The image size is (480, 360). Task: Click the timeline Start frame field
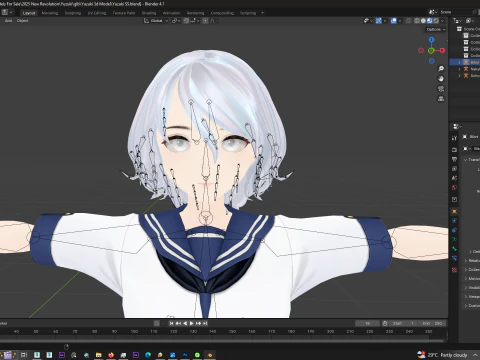click(x=403, y=323)
